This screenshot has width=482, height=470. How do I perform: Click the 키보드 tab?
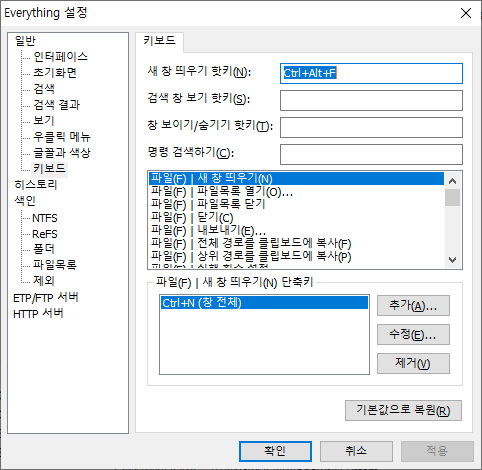pyautogui.click(x=159, y=41)
